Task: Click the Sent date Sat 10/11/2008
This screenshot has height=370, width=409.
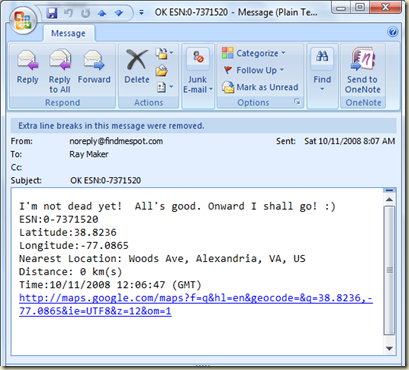Action: coord(349,141)
